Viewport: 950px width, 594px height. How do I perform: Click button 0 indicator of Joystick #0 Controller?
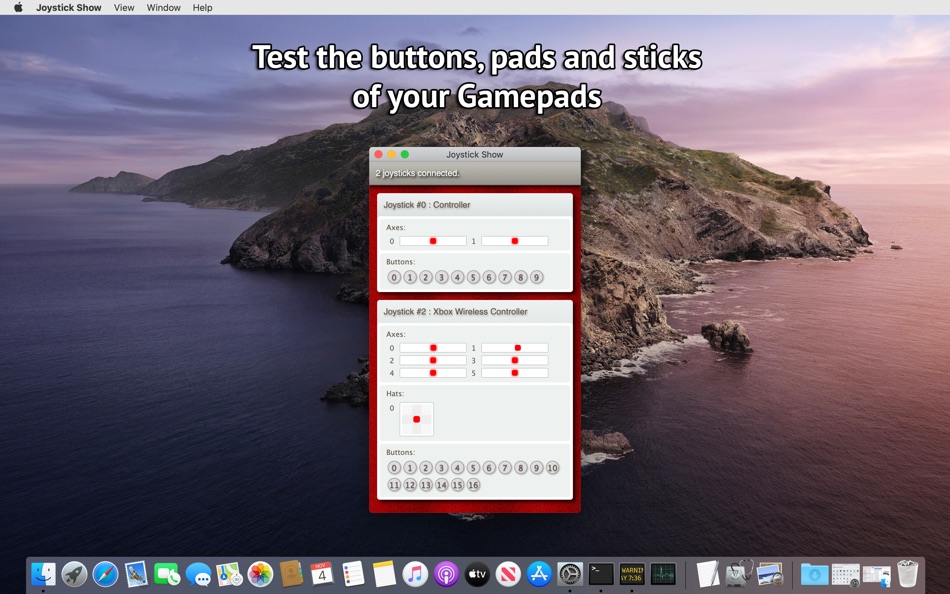coord(394,278)
